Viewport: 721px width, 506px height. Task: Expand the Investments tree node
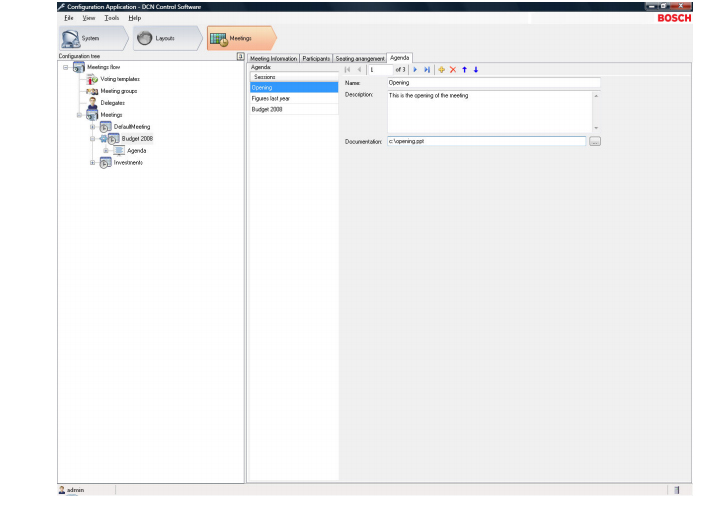click(92, 163)
